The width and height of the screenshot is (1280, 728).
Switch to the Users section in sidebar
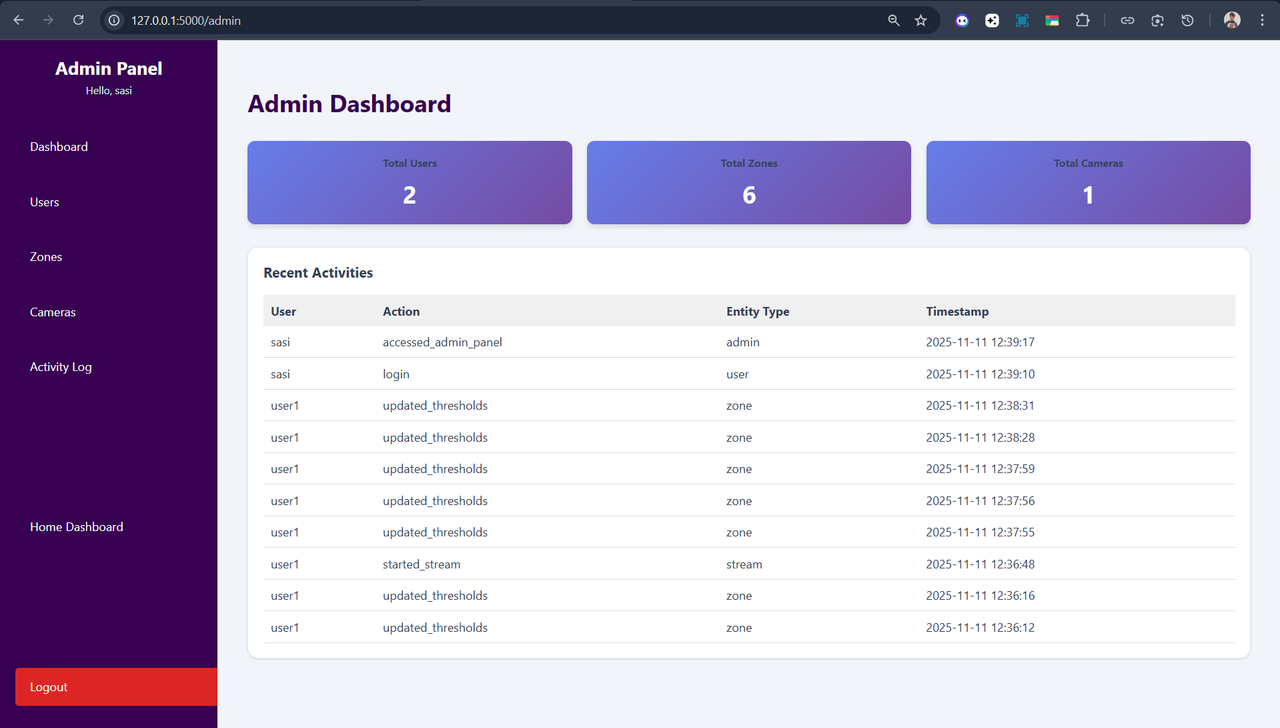coord(44,201)
